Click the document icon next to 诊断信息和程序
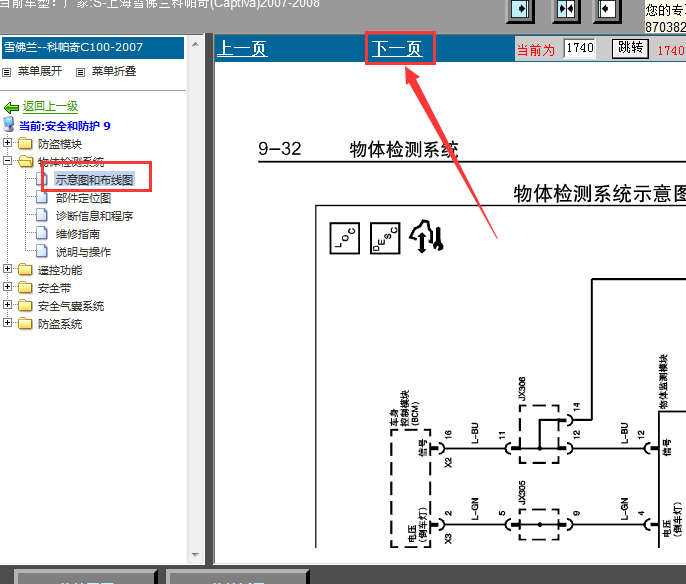This screenshot has height=584, width=686. pos(42,215)
